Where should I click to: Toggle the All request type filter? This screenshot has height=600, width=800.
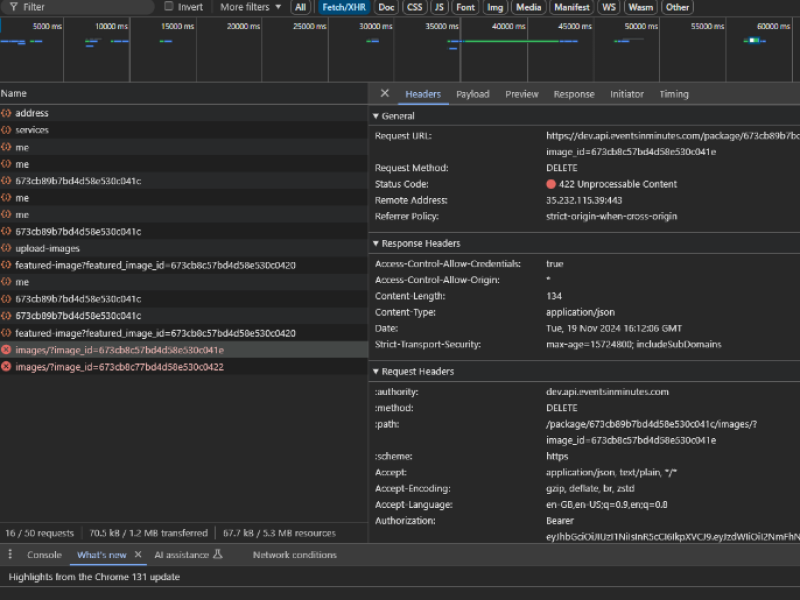click(x=300, y=7)
